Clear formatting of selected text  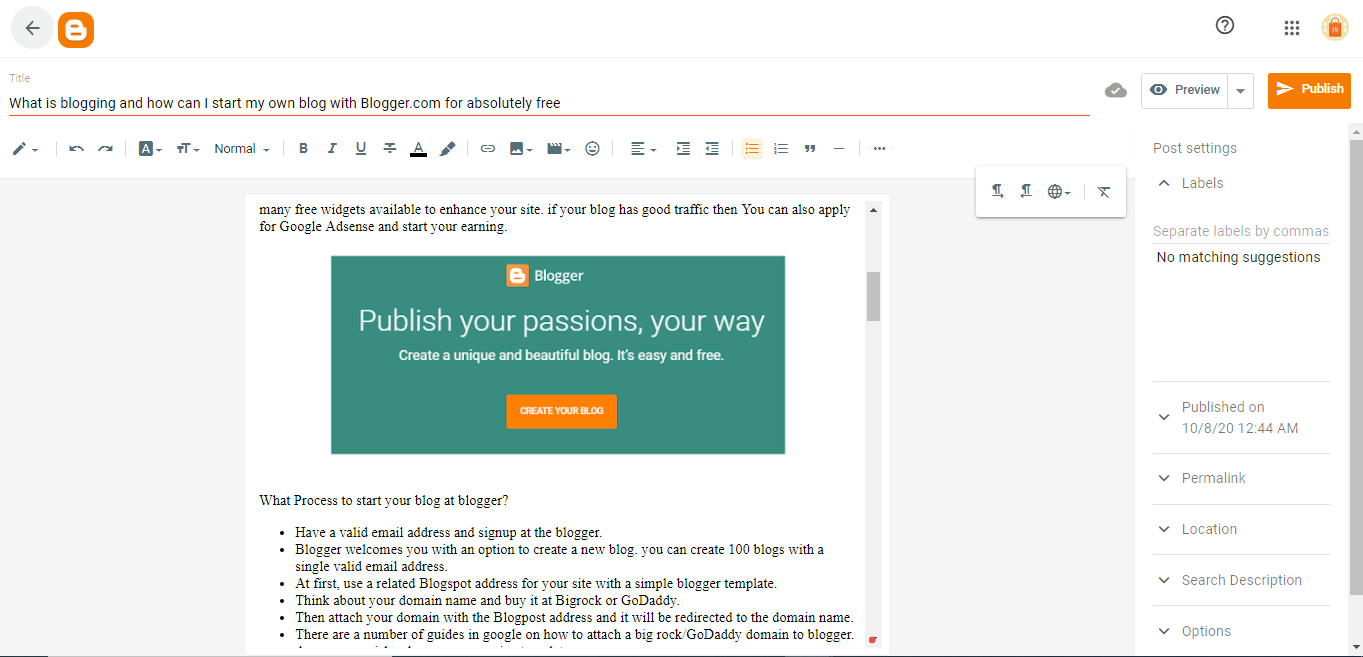(x=1104, y=191)
